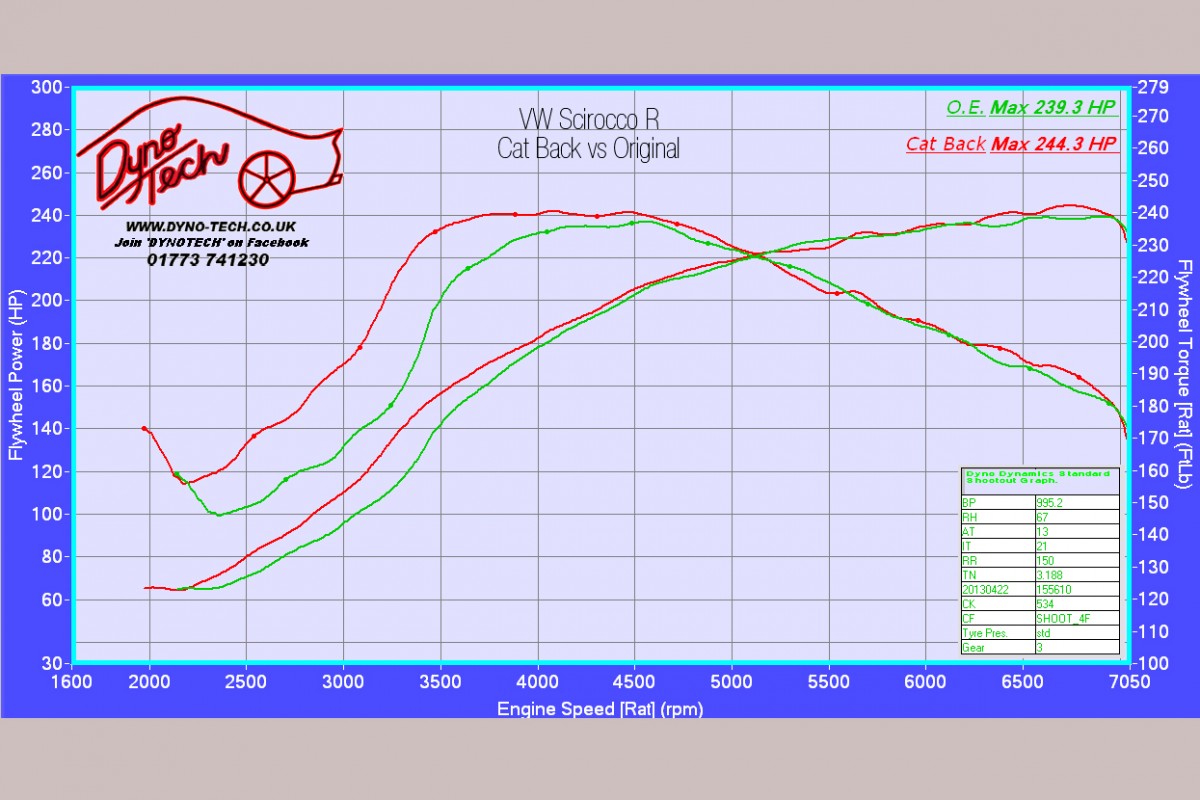Click the '3' value beside Gear
This screenshot has height=800, width=1200.
click(1077, 647)
